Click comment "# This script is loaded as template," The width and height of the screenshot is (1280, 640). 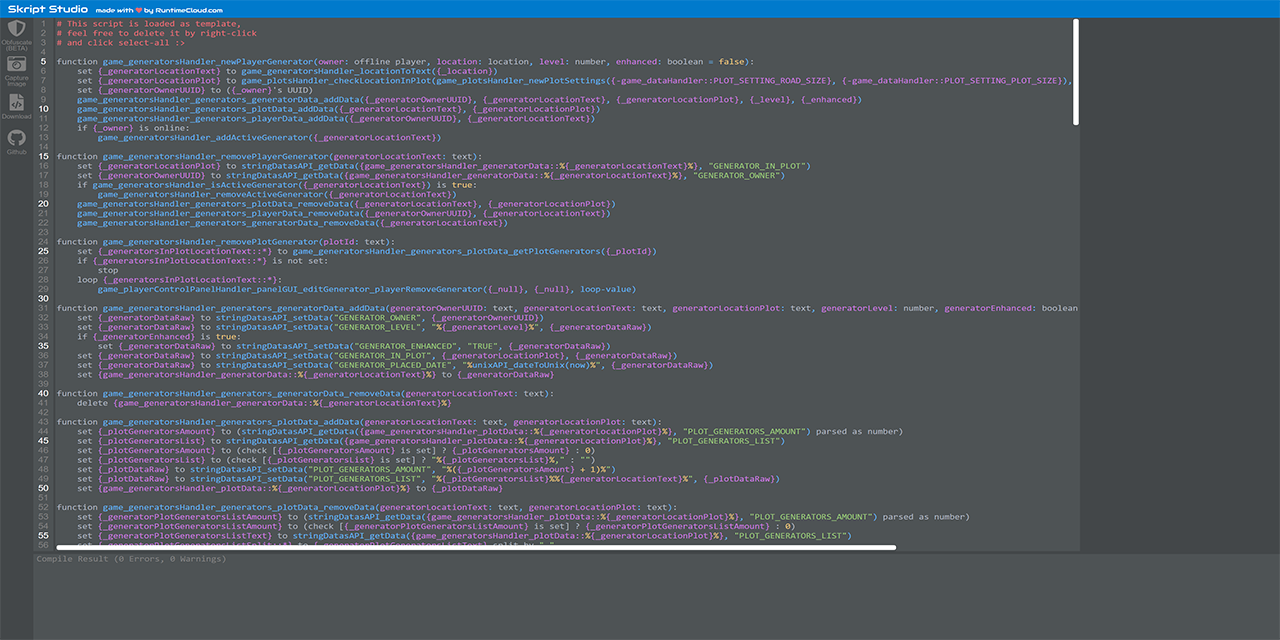[148, 23]
